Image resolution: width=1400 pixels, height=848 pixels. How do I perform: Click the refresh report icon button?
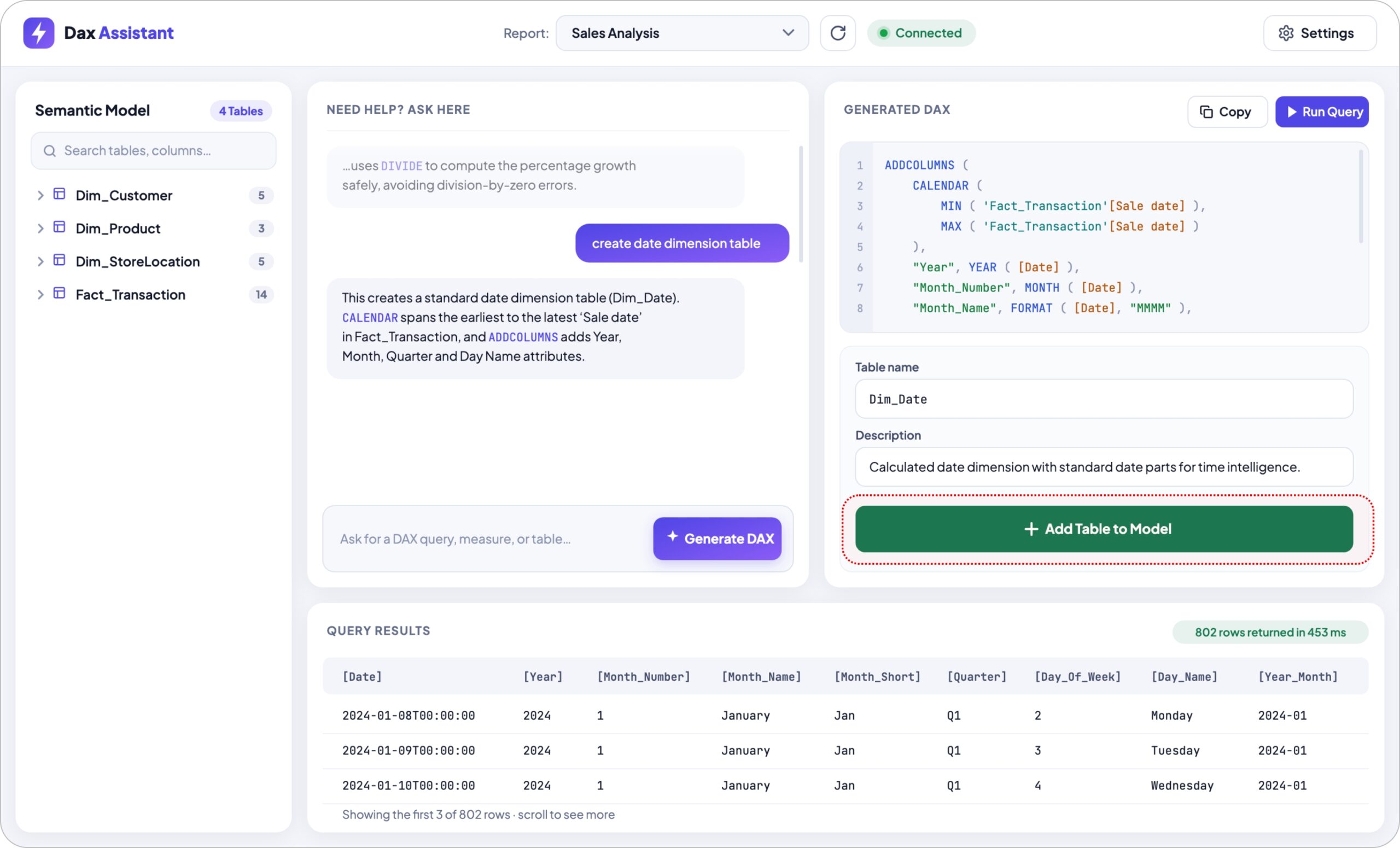[x=837, y=33]
